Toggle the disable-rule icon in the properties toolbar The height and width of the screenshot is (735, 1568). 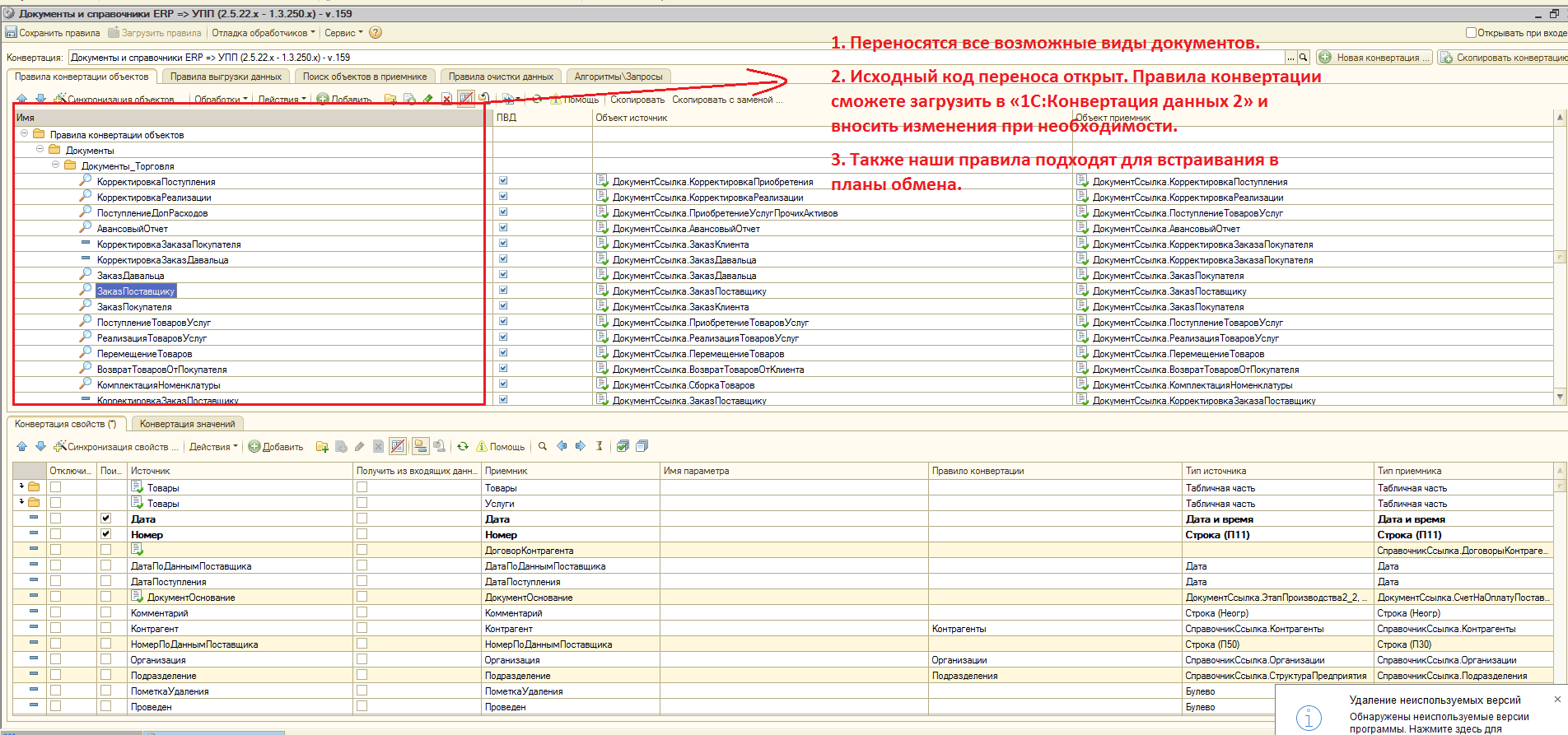pos(398,446)
